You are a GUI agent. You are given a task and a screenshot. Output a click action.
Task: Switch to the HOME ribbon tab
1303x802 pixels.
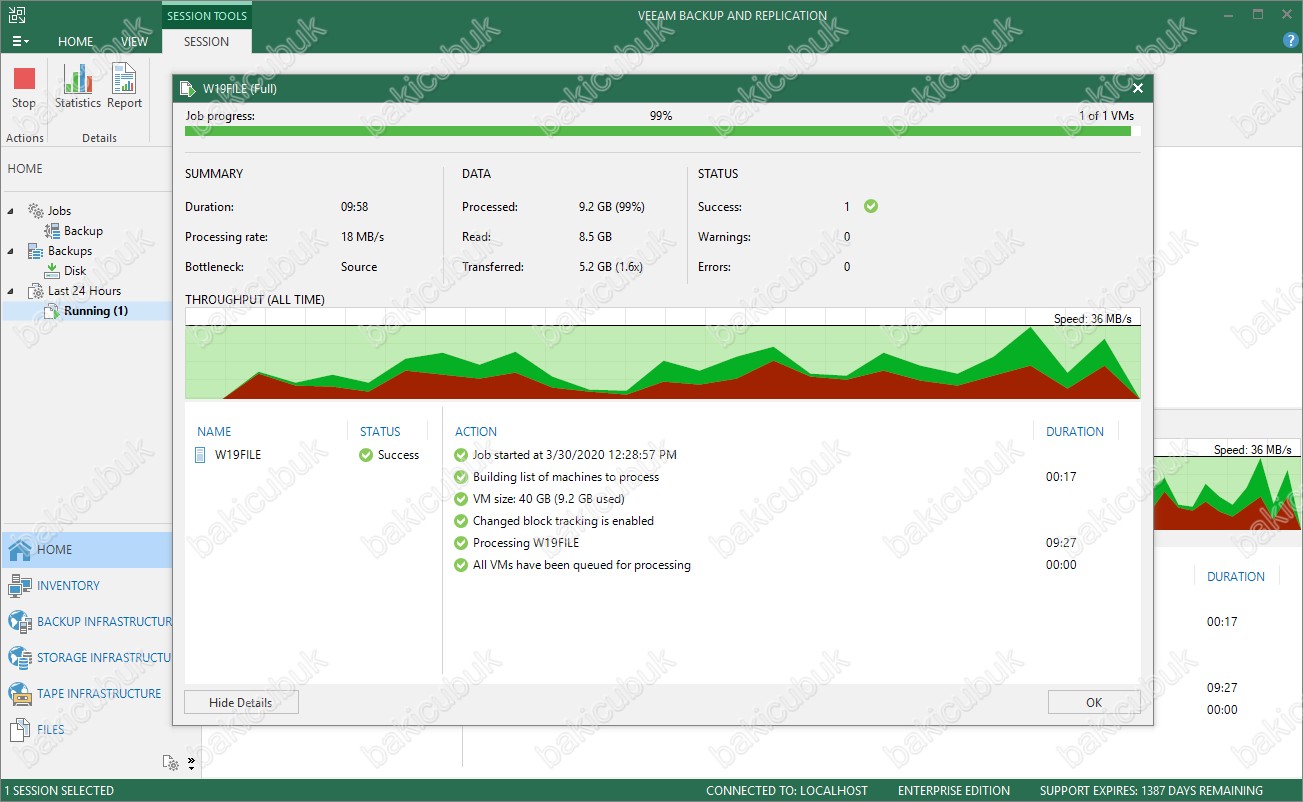pos(75,42)
